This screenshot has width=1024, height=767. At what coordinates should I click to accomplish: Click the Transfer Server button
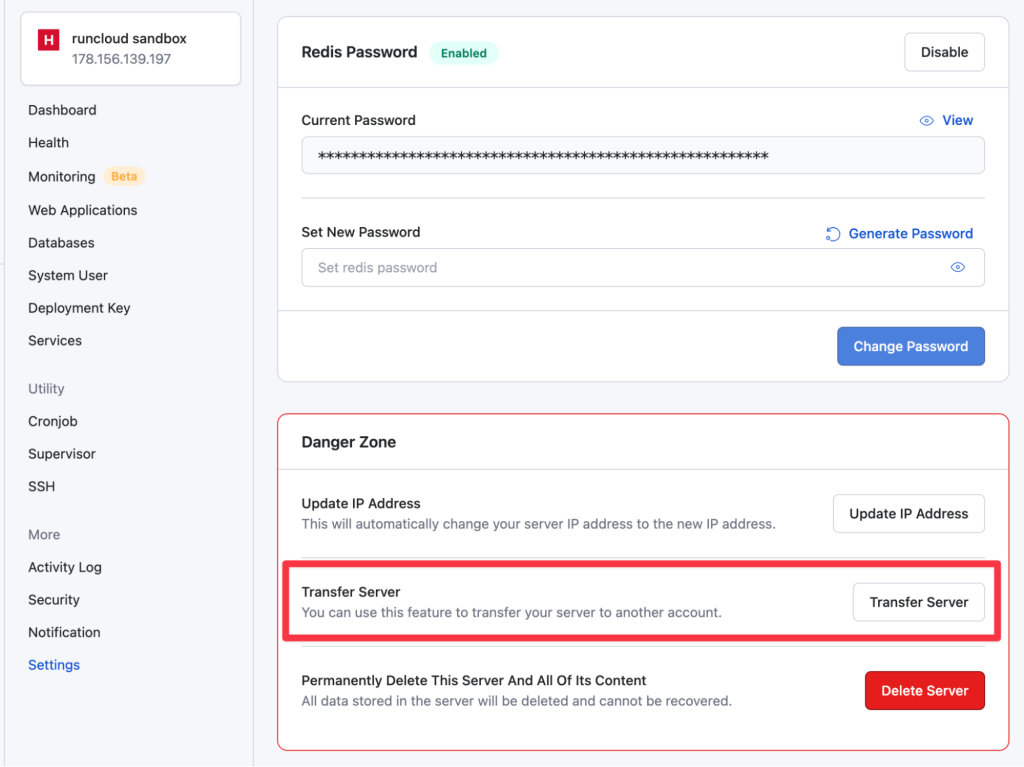click(918, 602)
